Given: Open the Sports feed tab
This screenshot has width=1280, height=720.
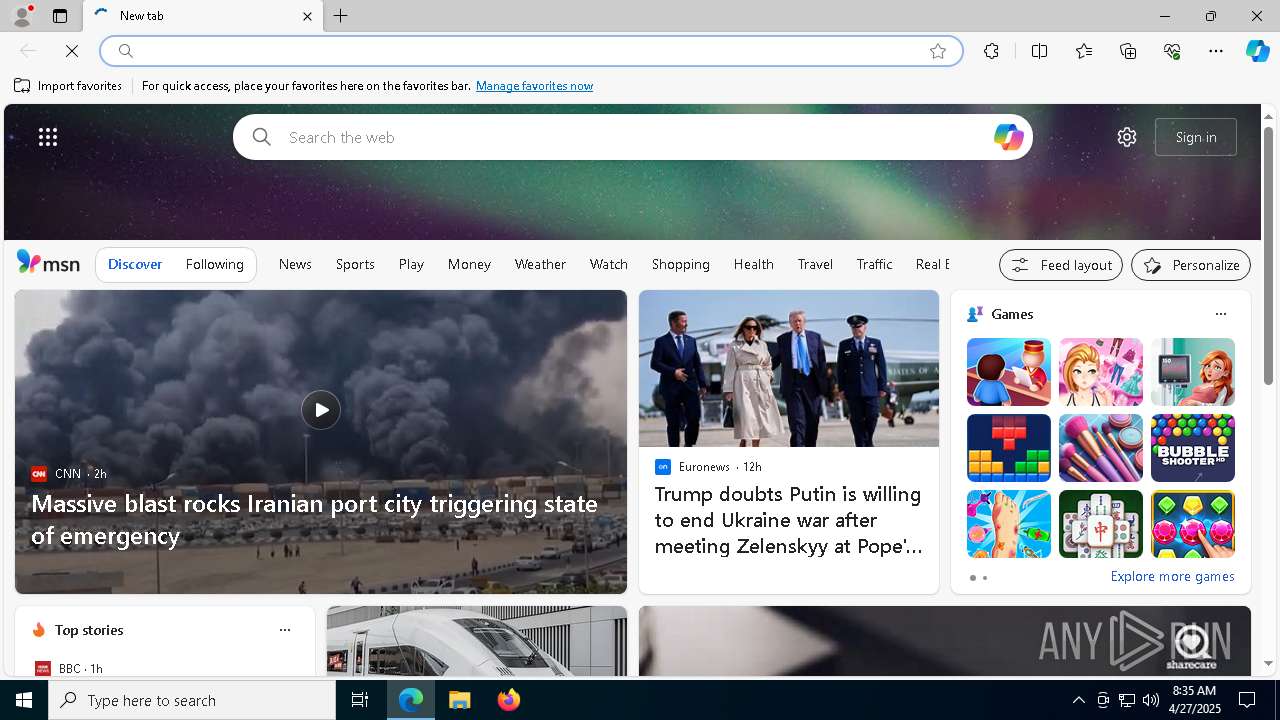Looking at the screenshot, I should click(355, 264).
